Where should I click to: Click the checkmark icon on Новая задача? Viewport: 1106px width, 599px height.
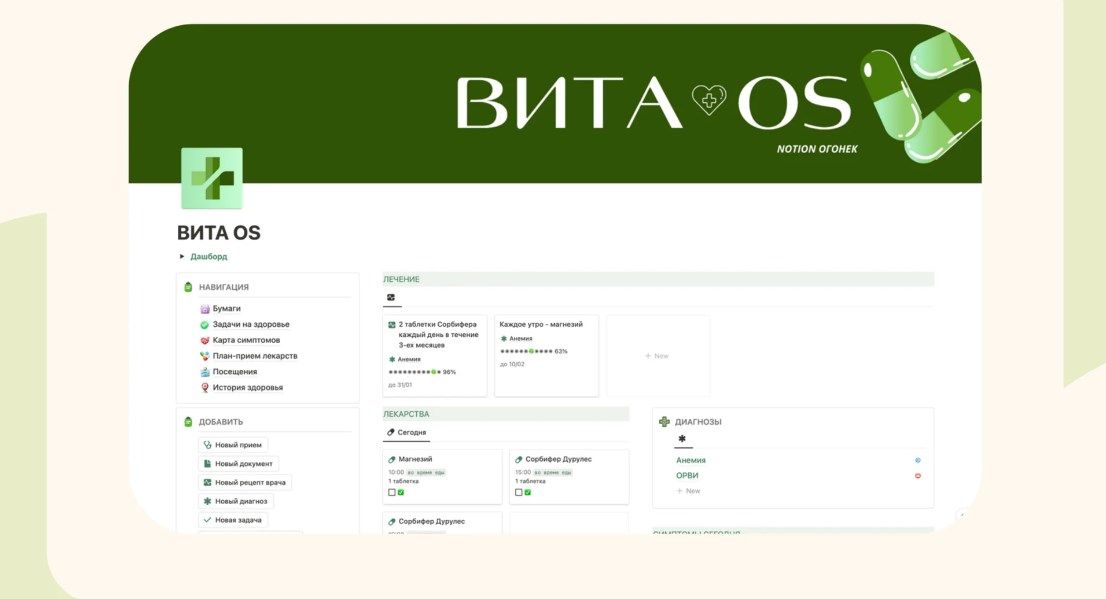click(x=207, y=520)
